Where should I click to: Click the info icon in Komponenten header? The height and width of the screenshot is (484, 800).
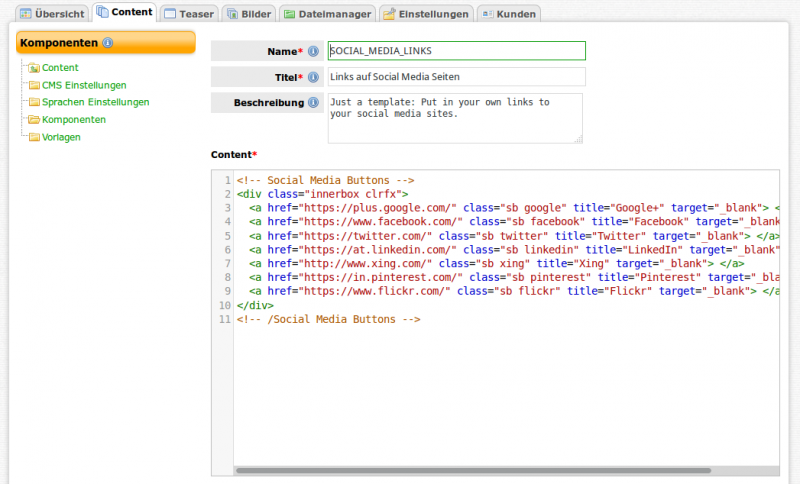[108, 43]
